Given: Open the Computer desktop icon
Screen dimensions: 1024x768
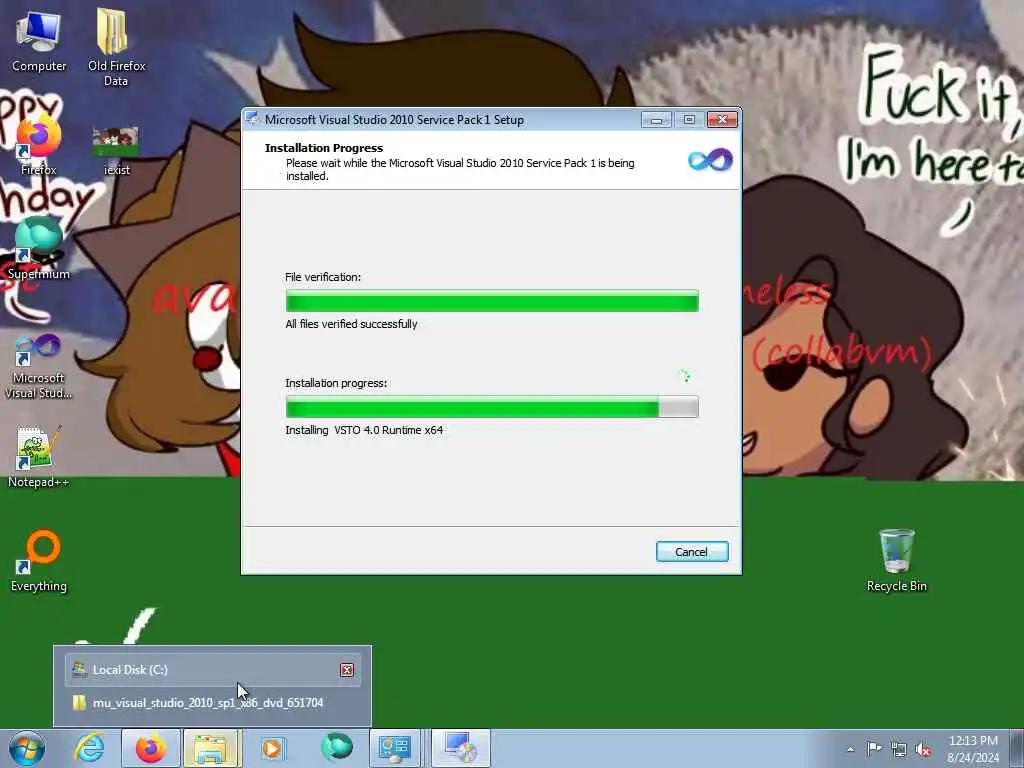Looking at the screenshot, I should [39, 40].
